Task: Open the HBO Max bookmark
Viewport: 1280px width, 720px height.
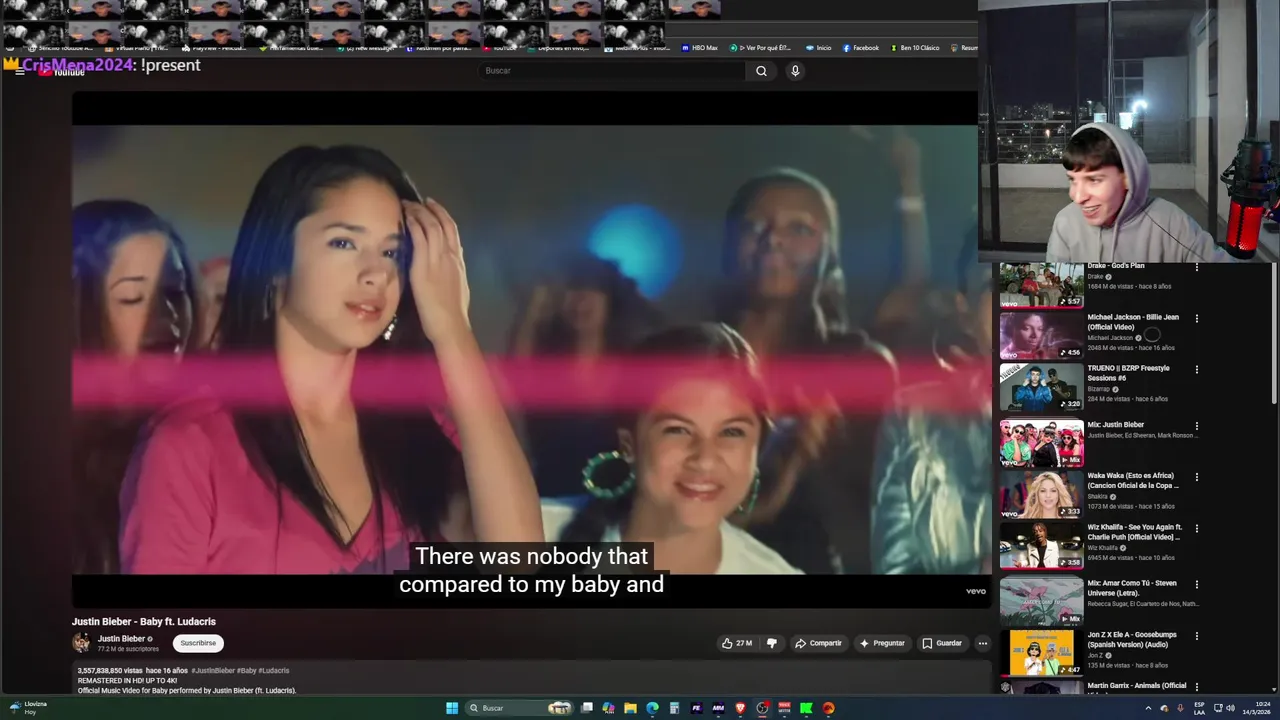Action: click(x=700, y=48)
